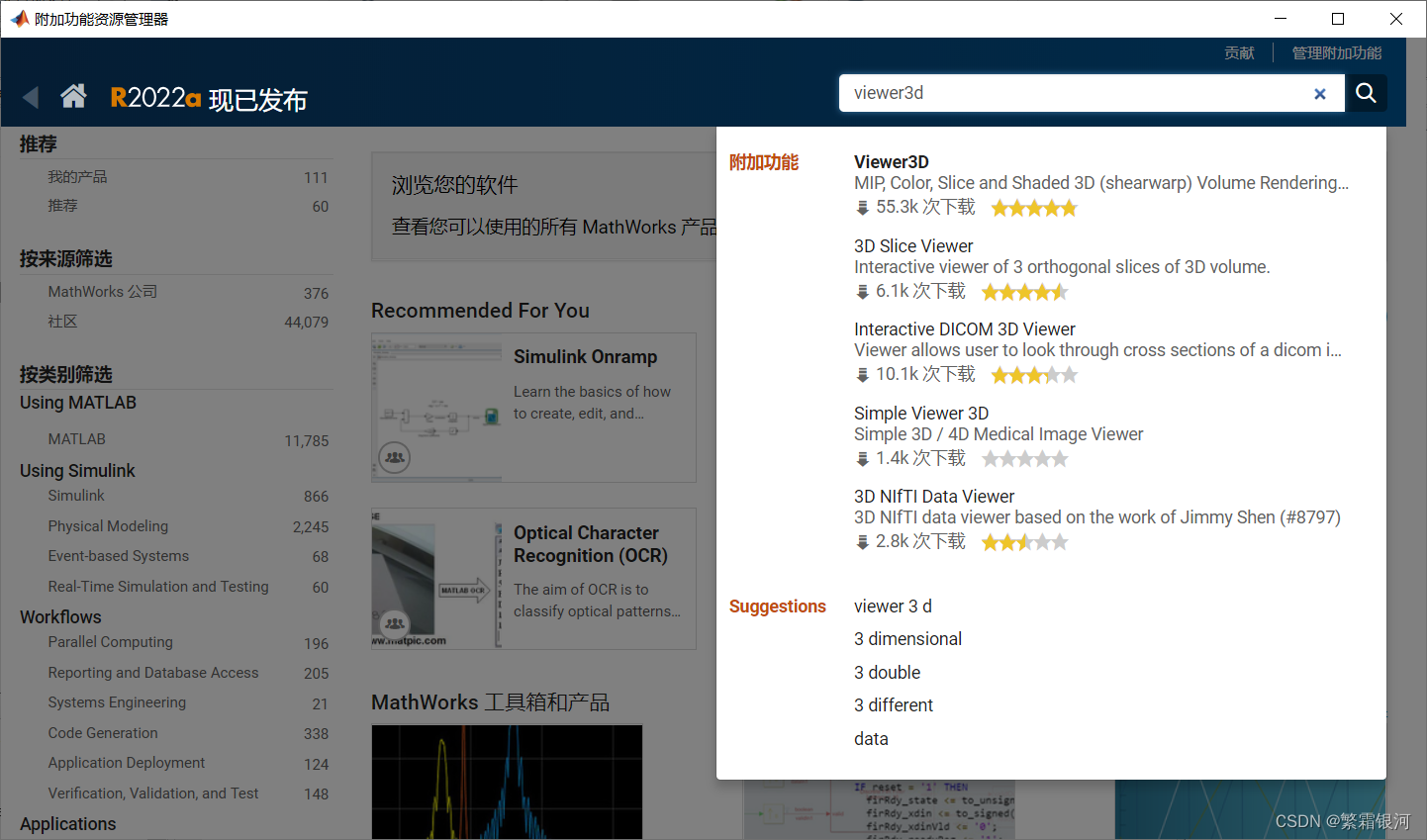The height and width of the screenshot is (840, 1427).
Task: Click community icon on OCR thumbnail
Action: (x=395, y=623)
